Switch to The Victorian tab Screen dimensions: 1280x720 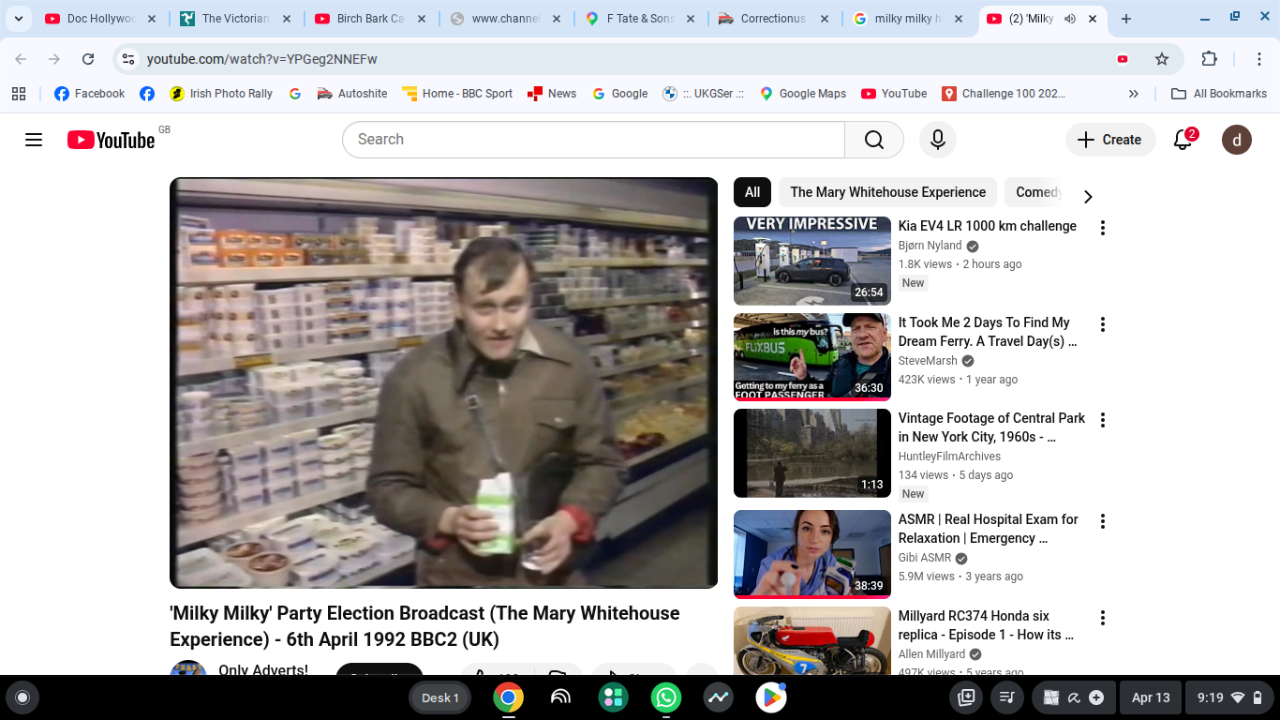[234, 19]
